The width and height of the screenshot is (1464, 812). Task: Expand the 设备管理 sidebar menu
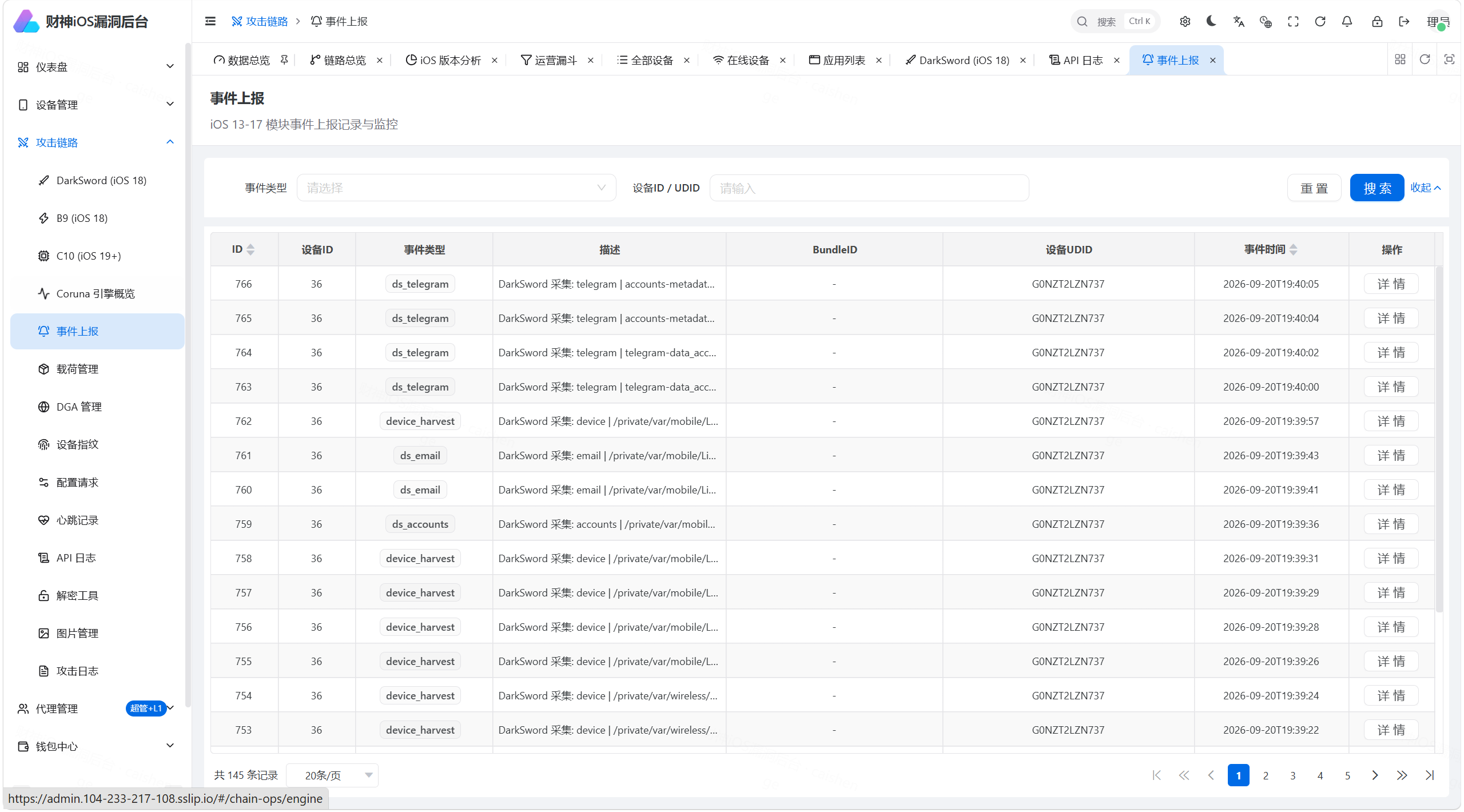tap(96, 105)
